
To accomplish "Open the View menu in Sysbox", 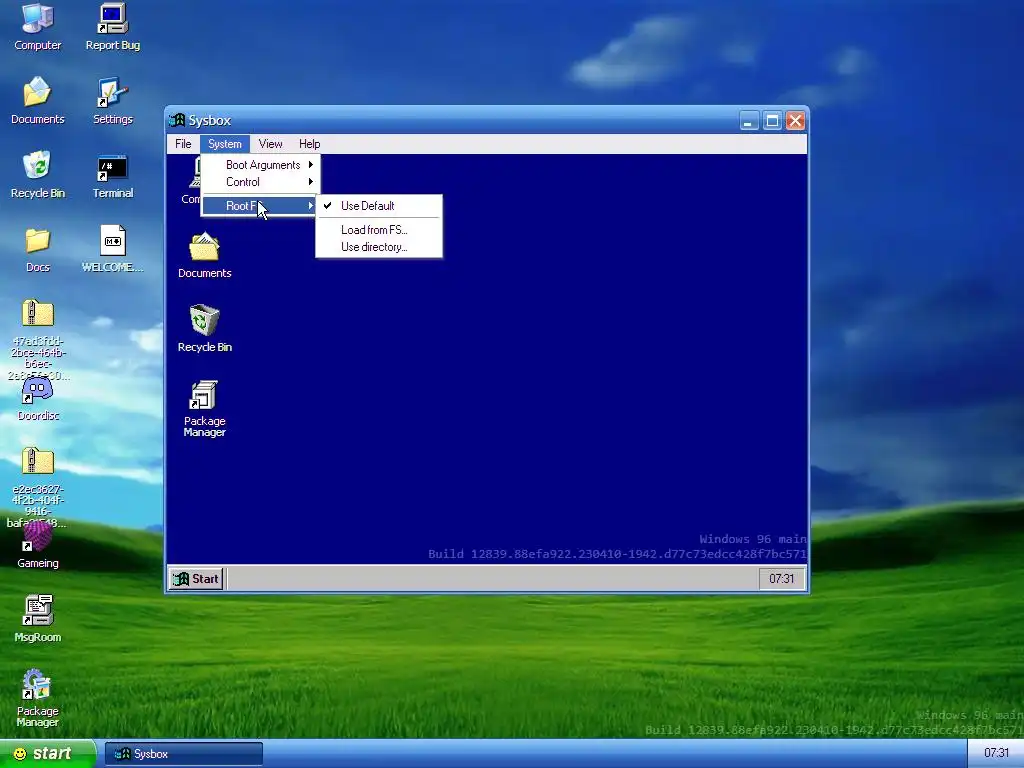I will (270, 144).
